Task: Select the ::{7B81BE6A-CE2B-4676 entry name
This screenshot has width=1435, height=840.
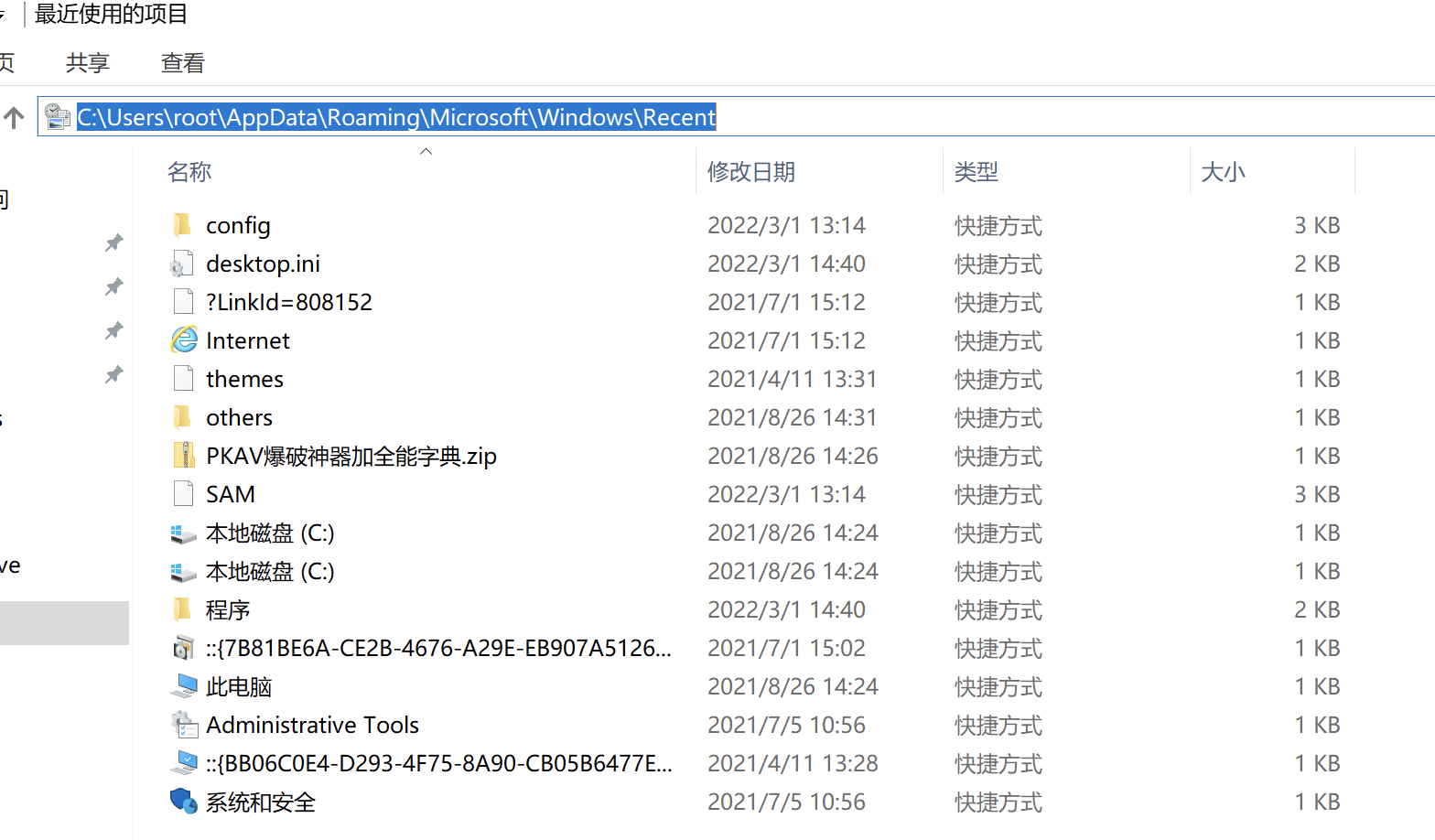Action: coord(439,648)
